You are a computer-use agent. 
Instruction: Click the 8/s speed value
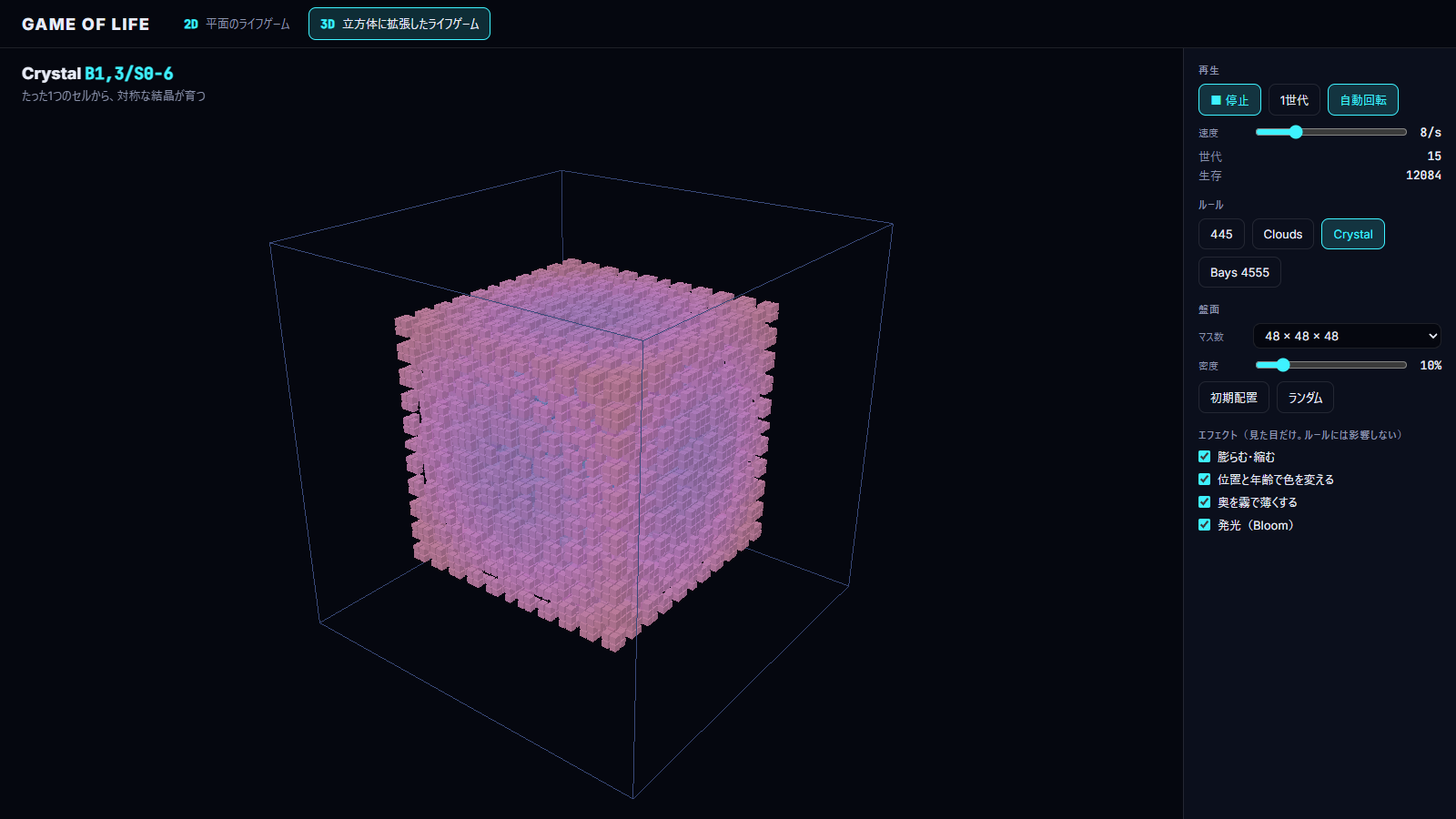pyautogui.click(x=1431, y=132)
